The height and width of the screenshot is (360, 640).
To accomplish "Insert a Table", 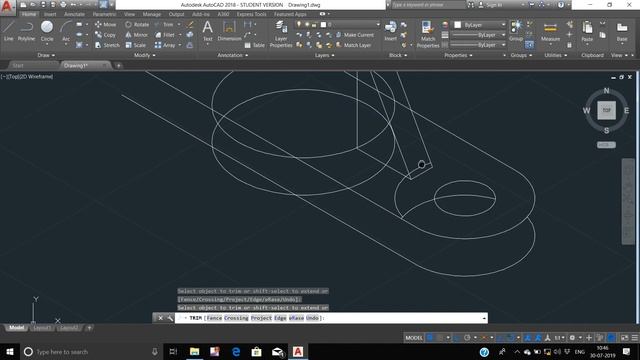I will pyautogui.click(x=255, y=45).
